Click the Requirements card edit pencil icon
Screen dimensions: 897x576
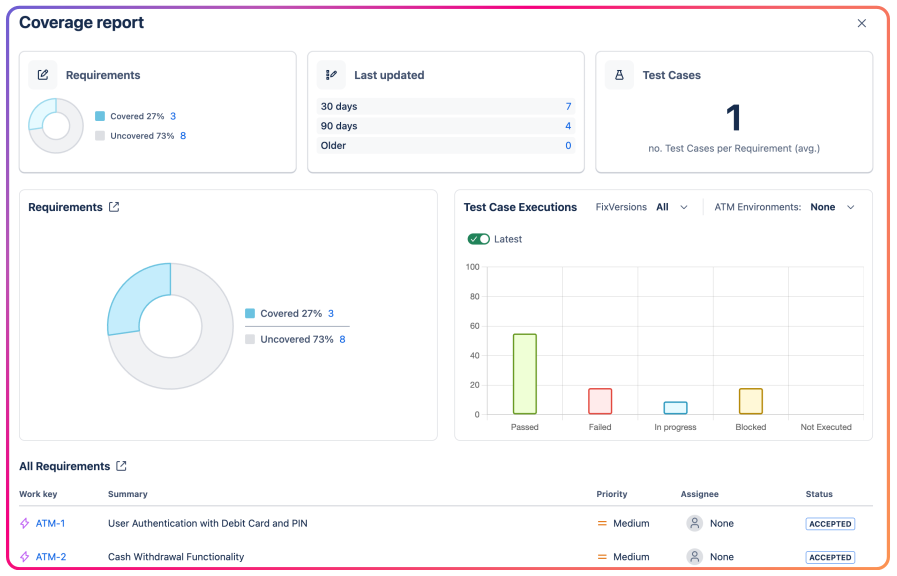coord(42,75)
